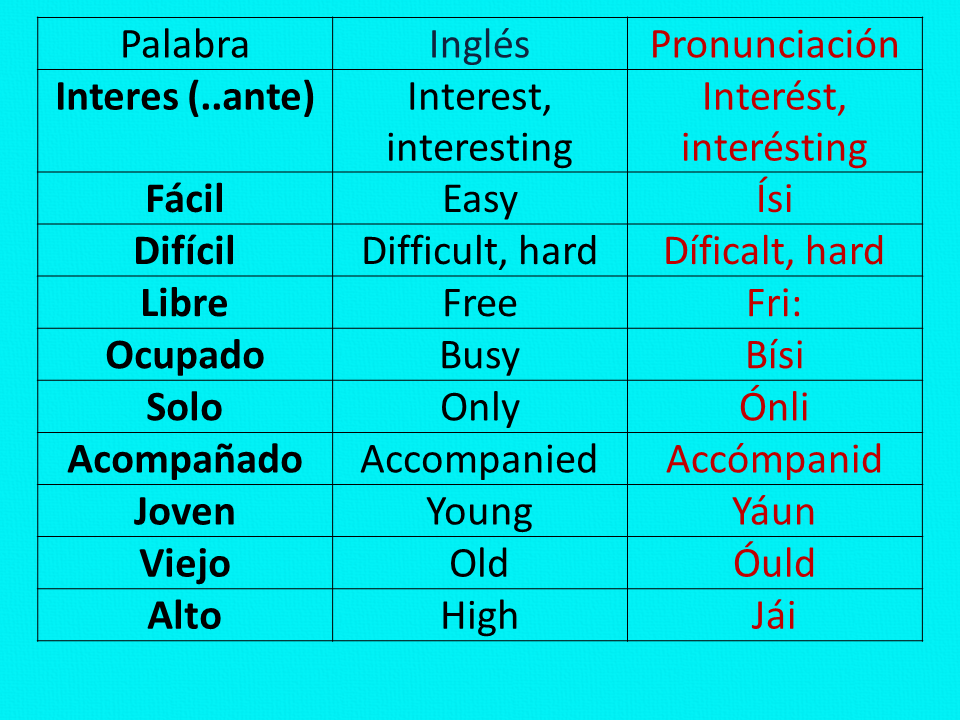960x720 pixels.
Task: Select the word Free
Action: pyautogui.click(x=479, y=303)
